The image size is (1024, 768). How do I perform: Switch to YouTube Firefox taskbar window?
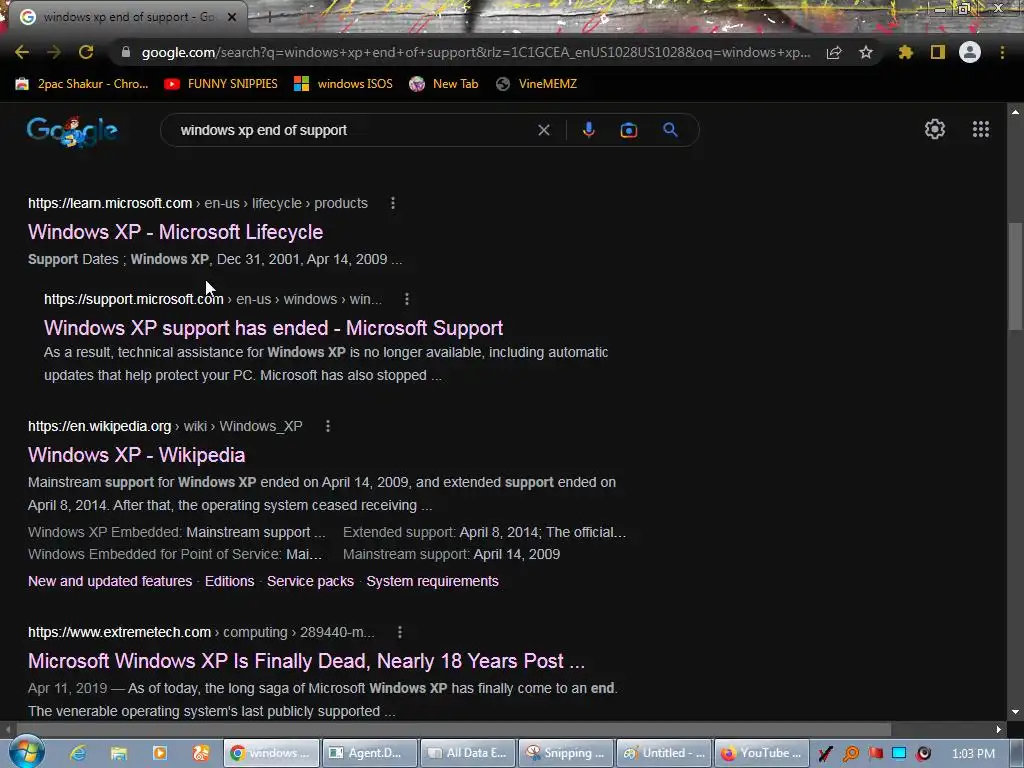pos(762,753)
